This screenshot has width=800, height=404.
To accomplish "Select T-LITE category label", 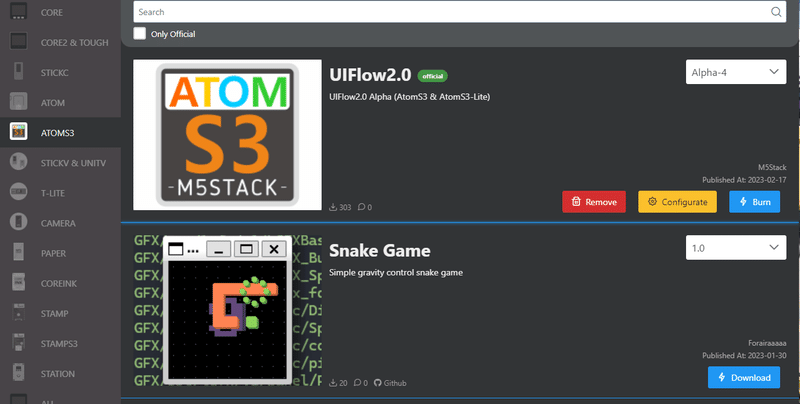I will point(53,193).
